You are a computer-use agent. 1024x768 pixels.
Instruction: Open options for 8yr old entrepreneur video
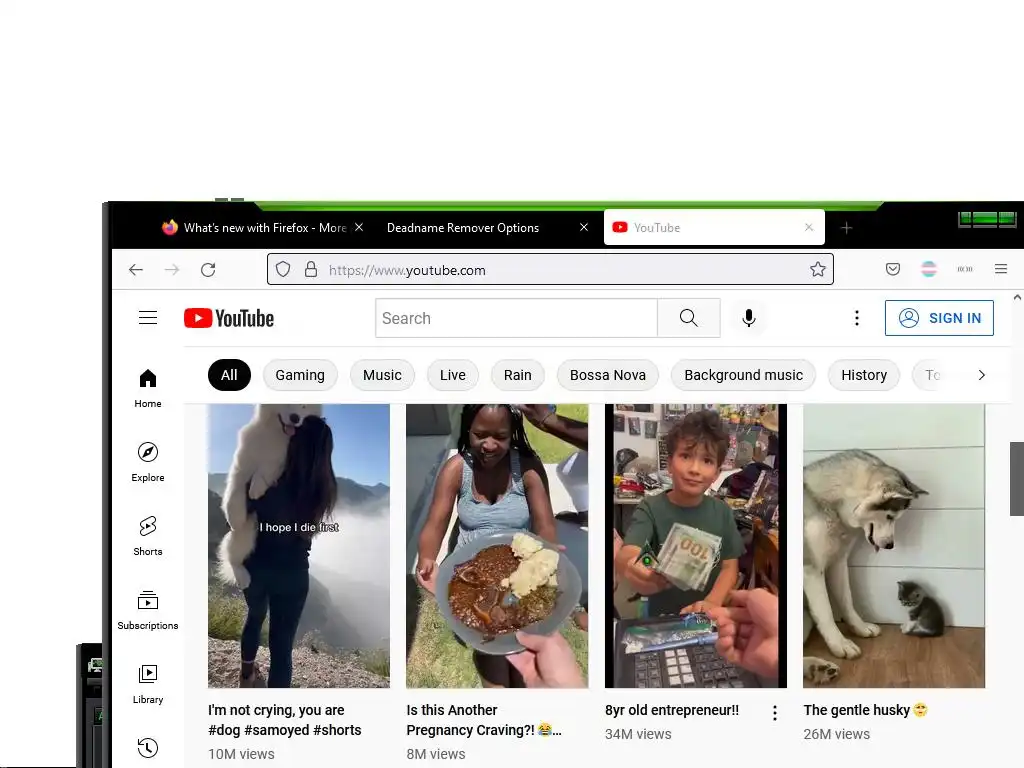point(775,713)
